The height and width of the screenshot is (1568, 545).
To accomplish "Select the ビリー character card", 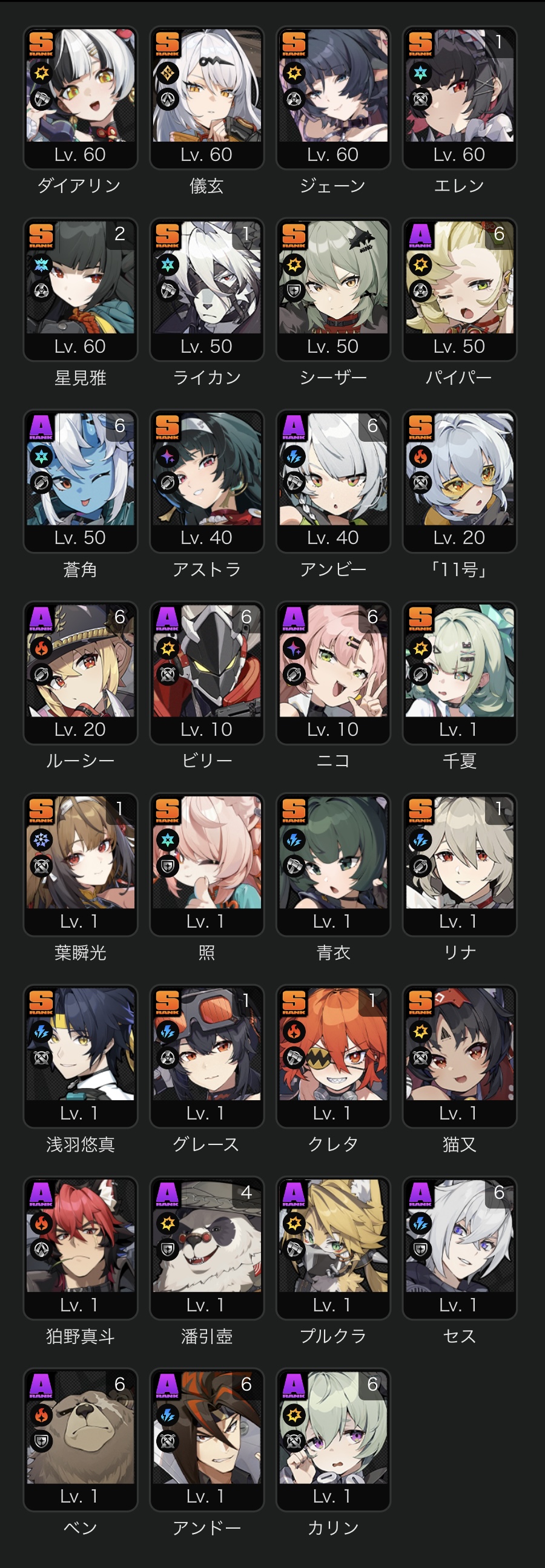I will [206, 672].
